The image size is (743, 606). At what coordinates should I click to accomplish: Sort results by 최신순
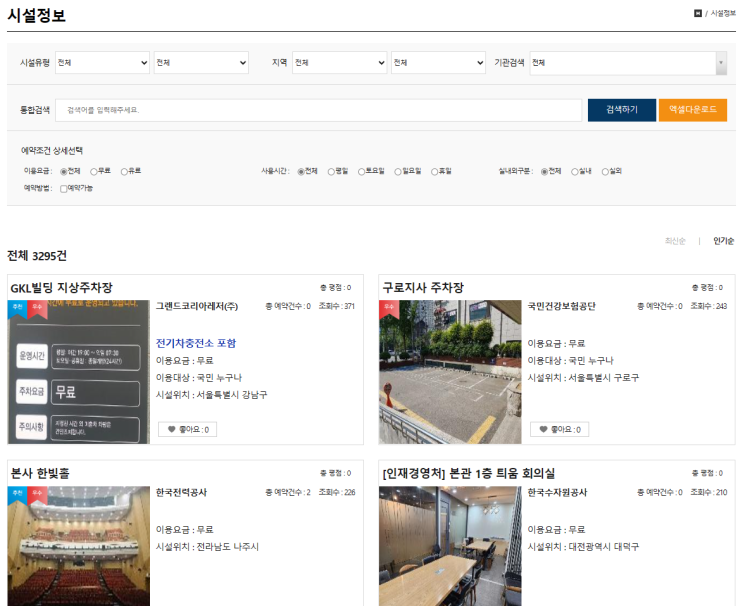(675, 241)
